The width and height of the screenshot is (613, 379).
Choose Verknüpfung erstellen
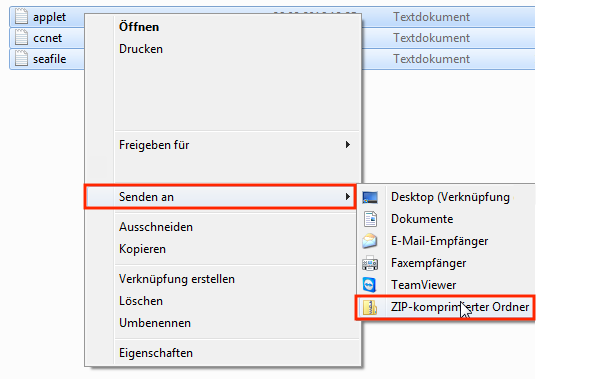tap(177, 279)
